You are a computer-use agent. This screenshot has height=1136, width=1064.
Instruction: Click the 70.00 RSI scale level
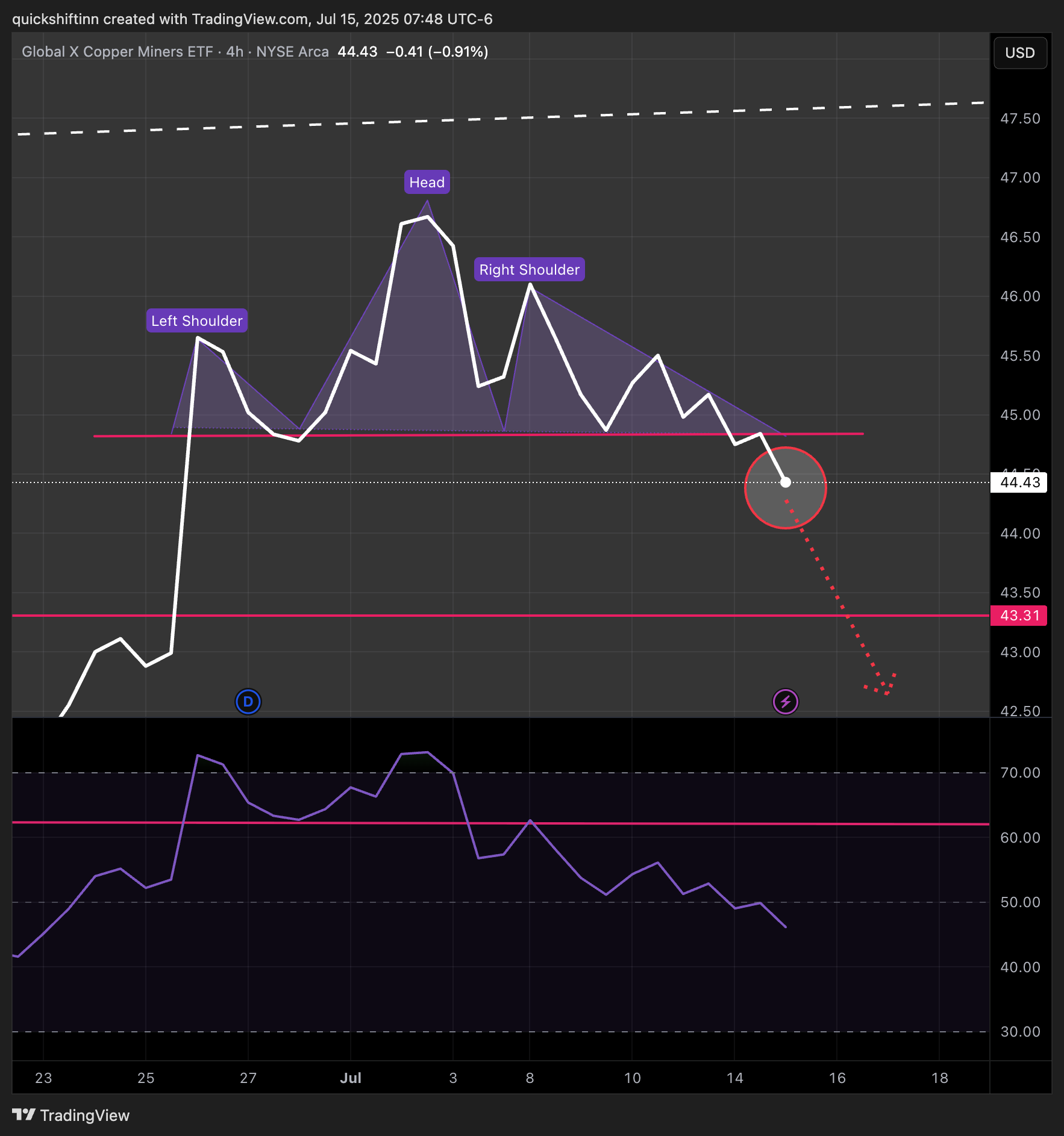tap(1020, 773)
